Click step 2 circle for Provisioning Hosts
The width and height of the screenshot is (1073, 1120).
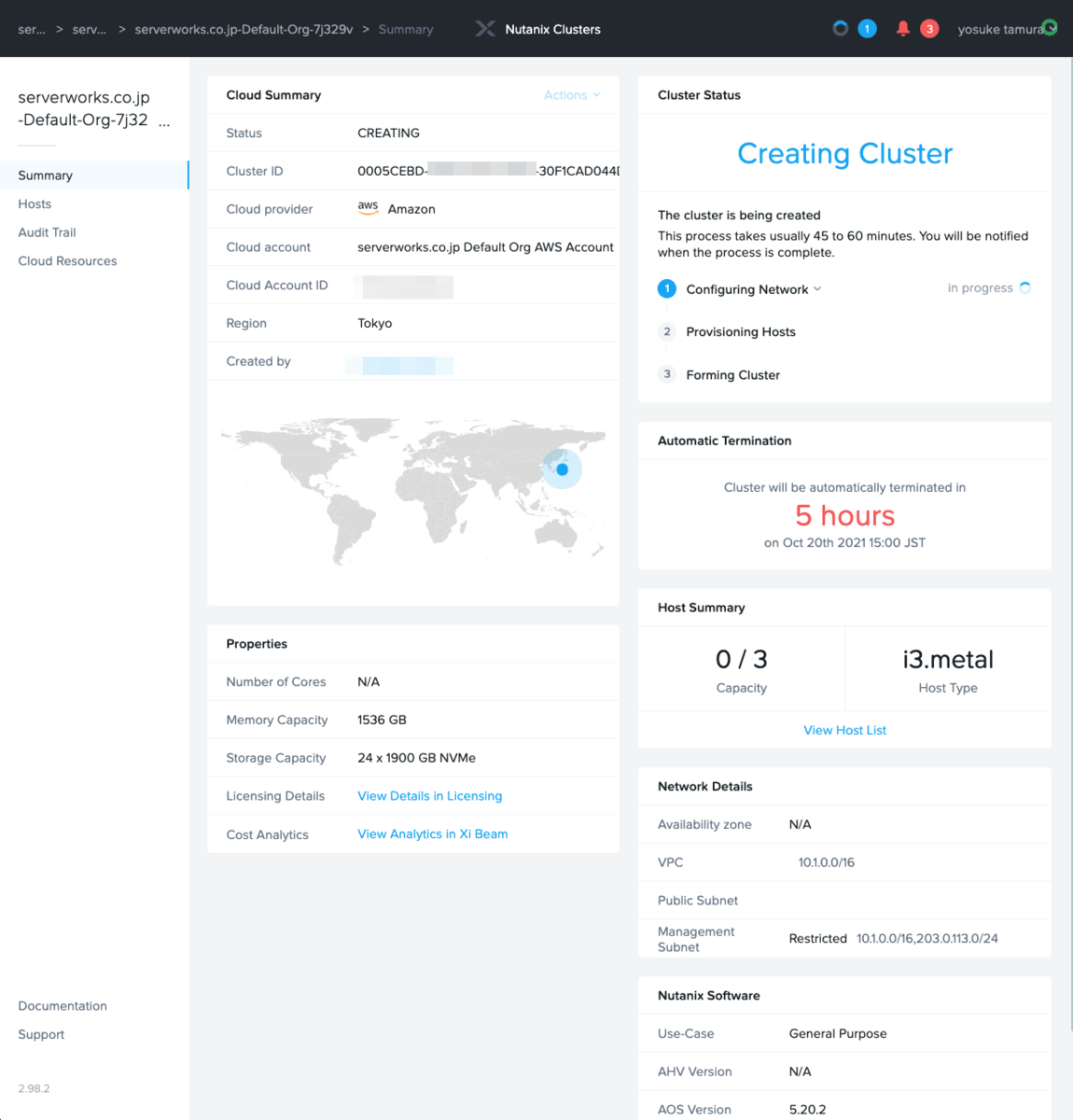click(667, 331)
